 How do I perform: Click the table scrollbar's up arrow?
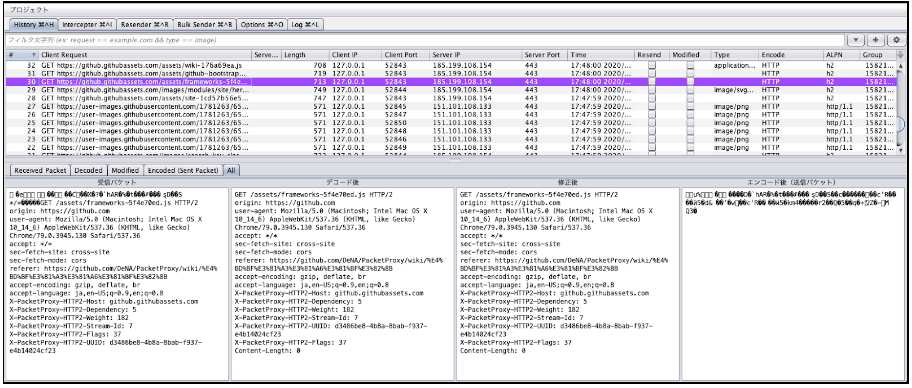(901, 66)
